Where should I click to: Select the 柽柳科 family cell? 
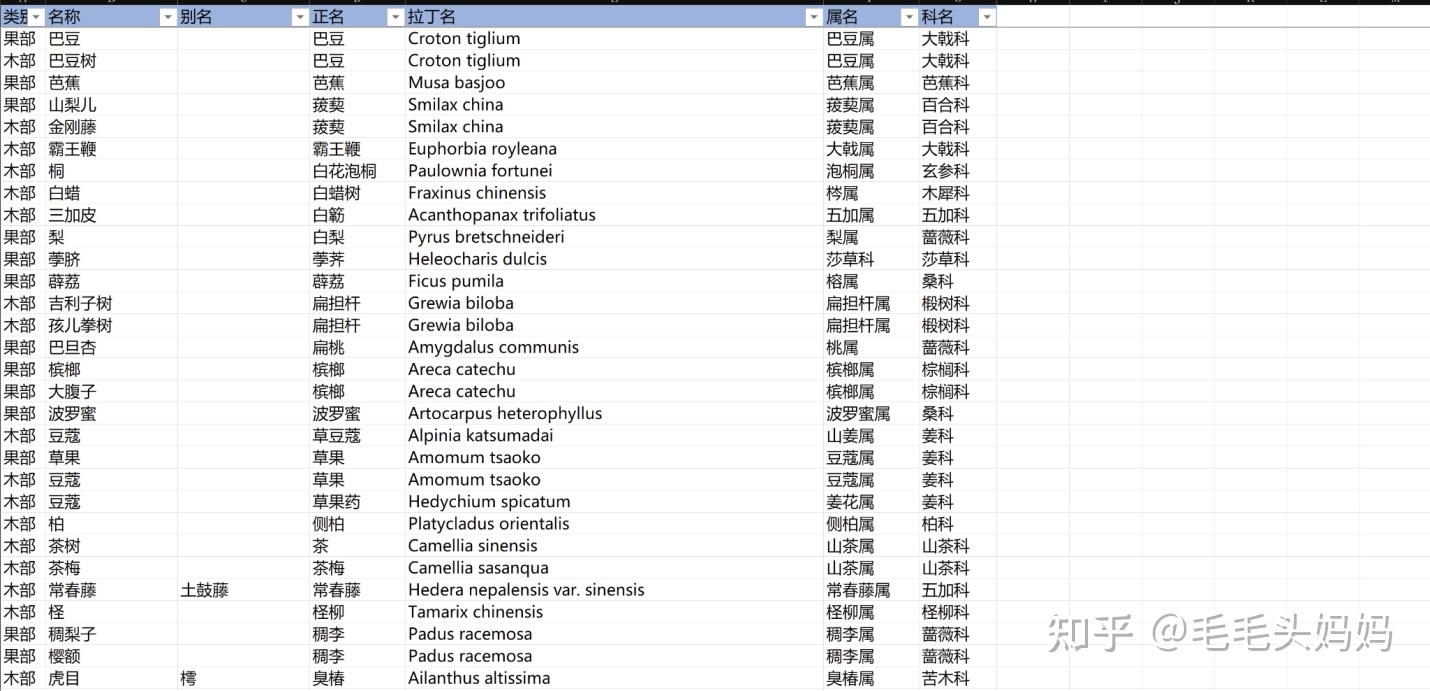(x=957, y=612)
